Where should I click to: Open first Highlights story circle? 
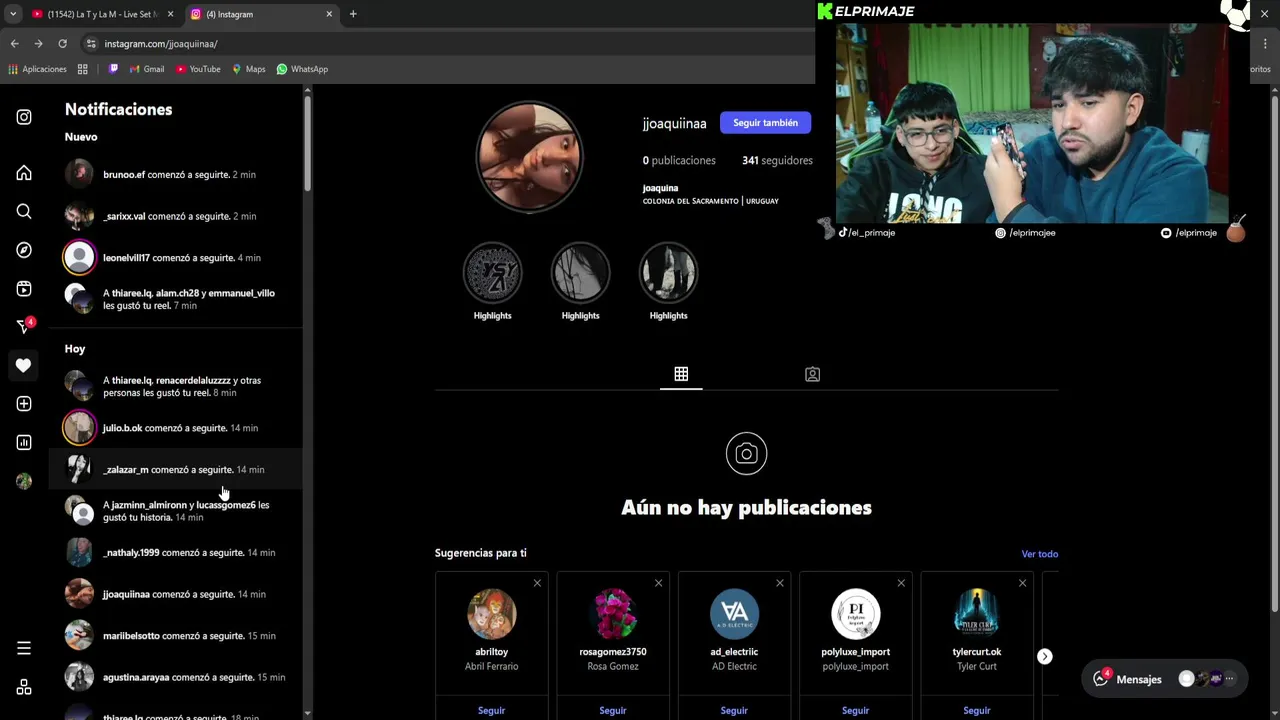tap(492, 273)
